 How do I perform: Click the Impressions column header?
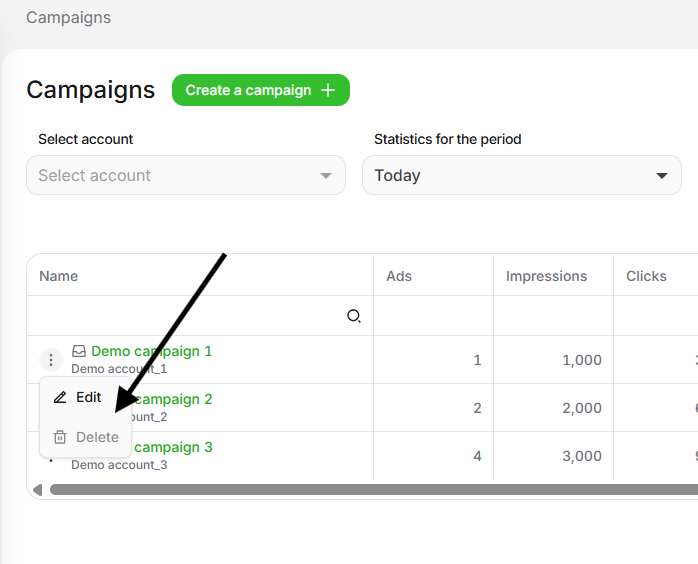547,276
